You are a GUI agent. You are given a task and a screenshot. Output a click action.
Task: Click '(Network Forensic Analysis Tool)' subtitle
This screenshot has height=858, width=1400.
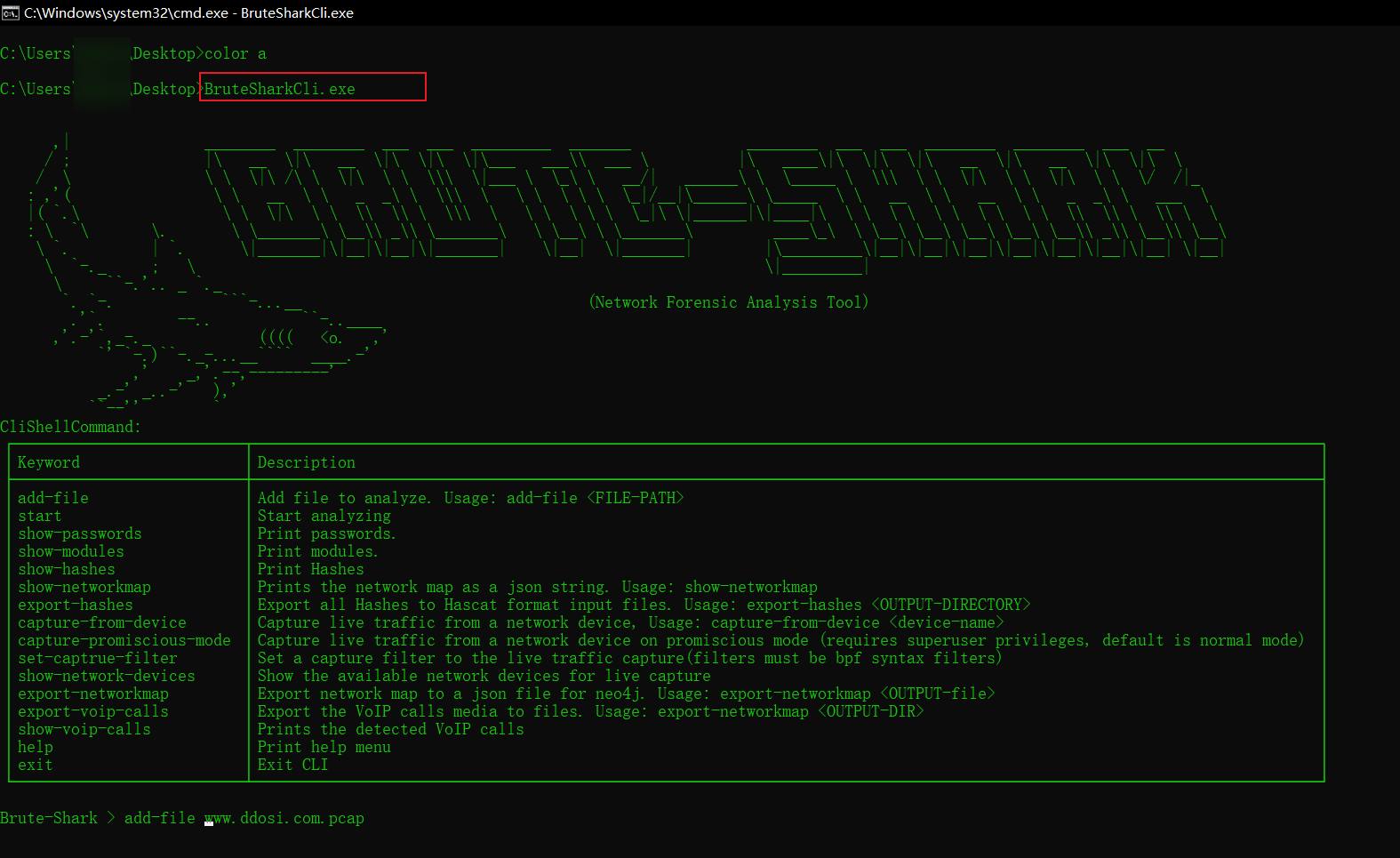pyautogui.click(x=729, y=302)
